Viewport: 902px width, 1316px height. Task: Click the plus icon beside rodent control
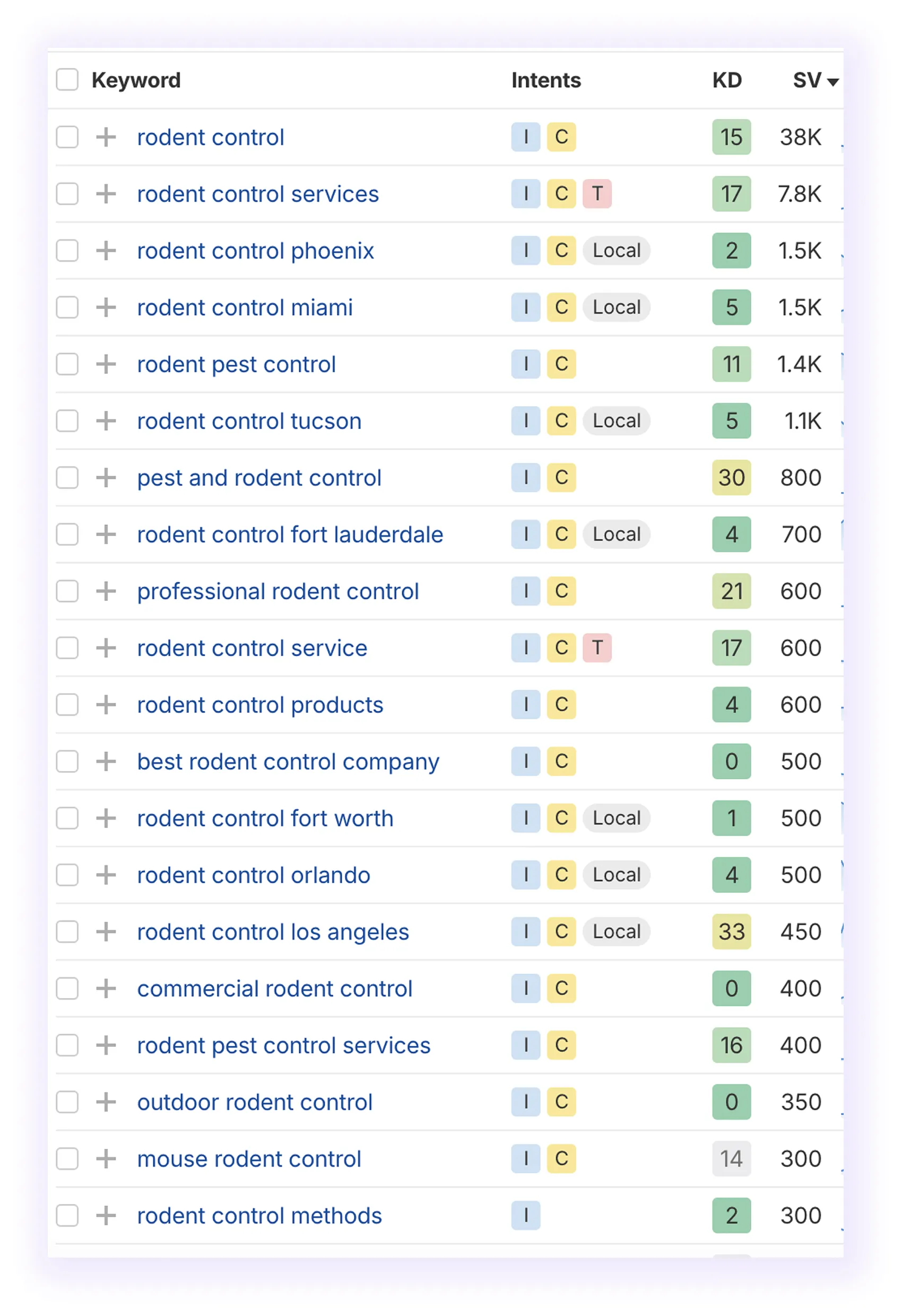point(106,137)
